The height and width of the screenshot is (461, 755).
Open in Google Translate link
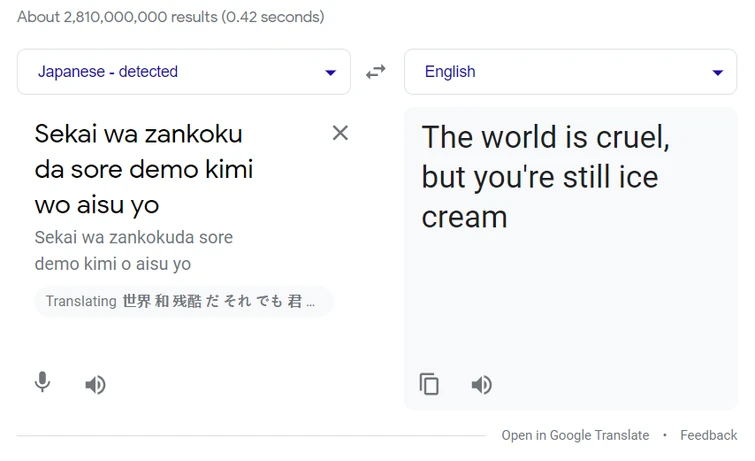tap(575, 435)
